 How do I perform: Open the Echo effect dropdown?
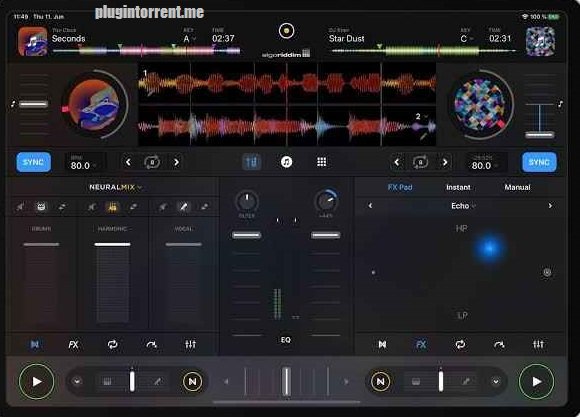coord(463,206)
